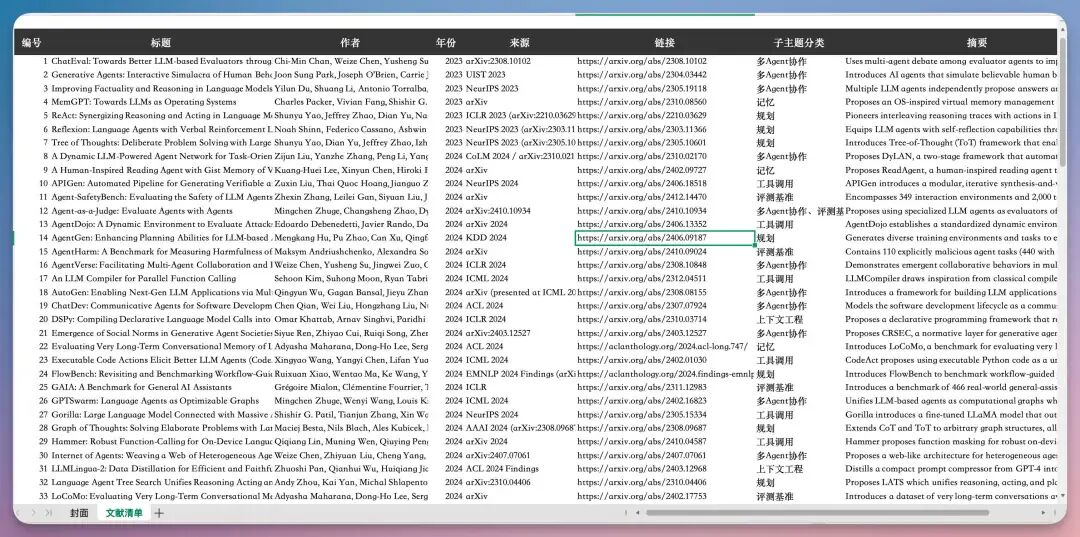1080x537 pixels.
Task: Add a new sheet with the plus icon
Action: pos(159,513)
